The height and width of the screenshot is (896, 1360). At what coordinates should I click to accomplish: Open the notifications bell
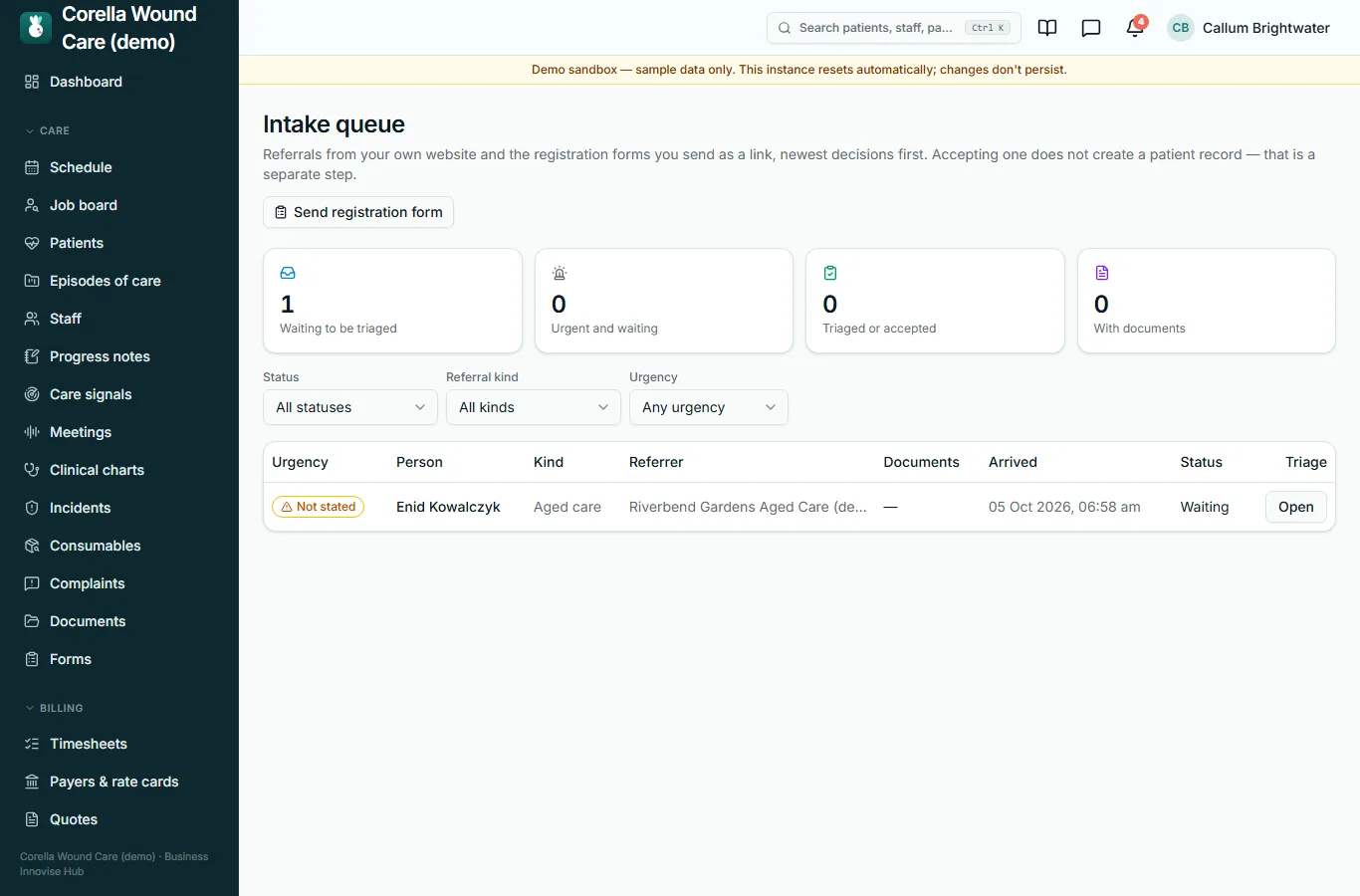[x=1135, y=28]
